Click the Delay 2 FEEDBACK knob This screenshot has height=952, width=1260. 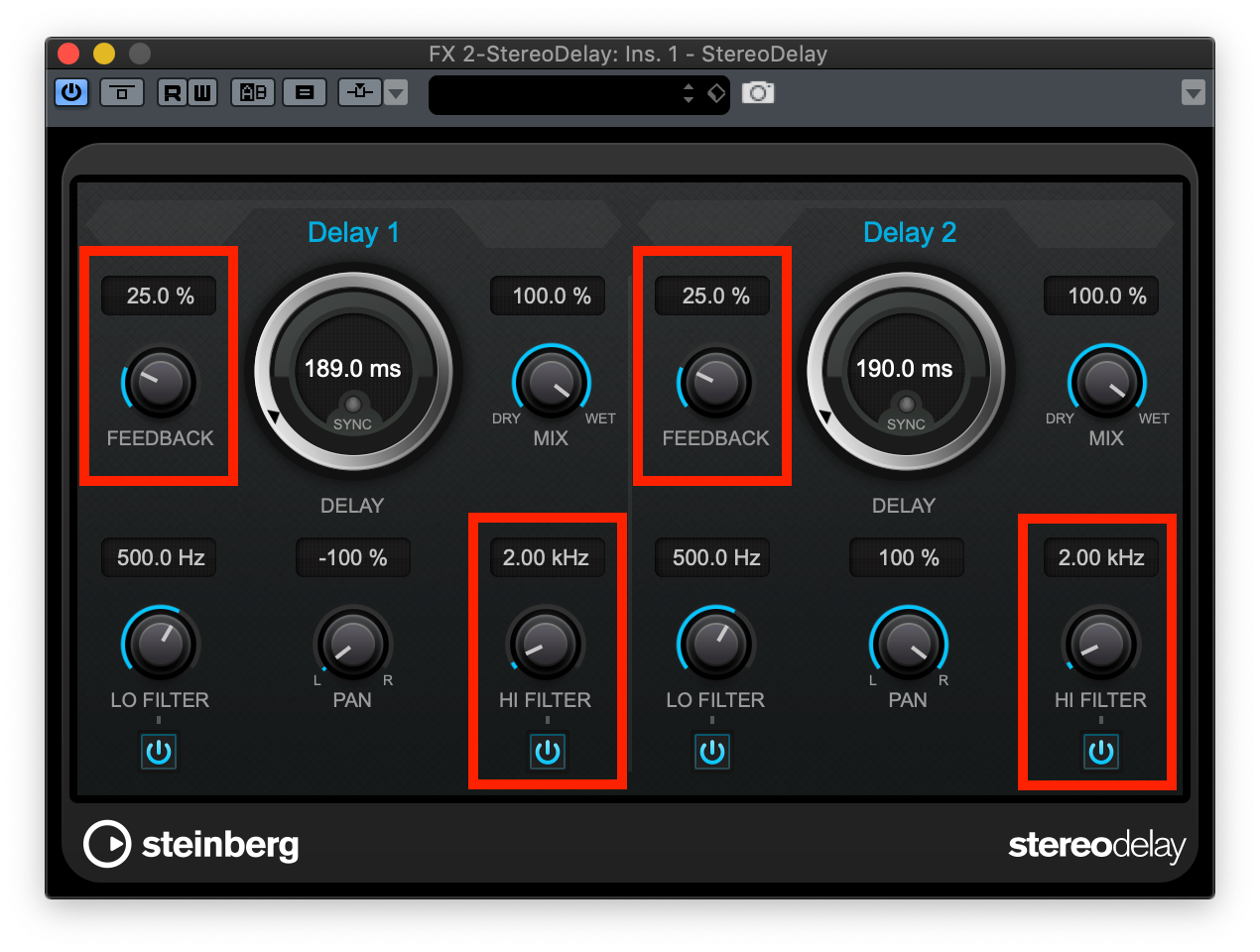[715, 383]
